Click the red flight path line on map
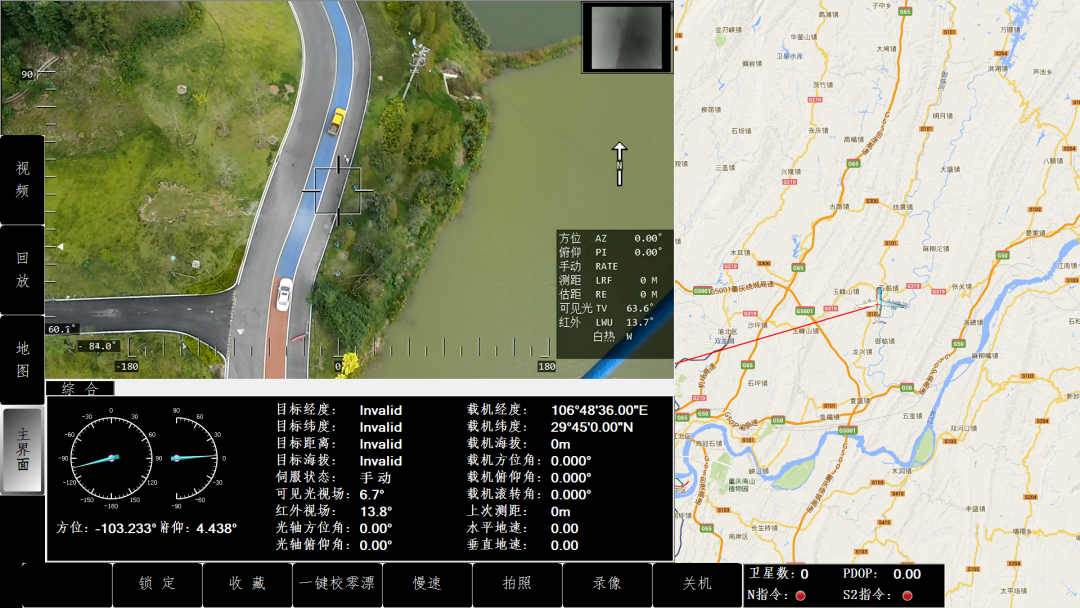 click(778, 333)
